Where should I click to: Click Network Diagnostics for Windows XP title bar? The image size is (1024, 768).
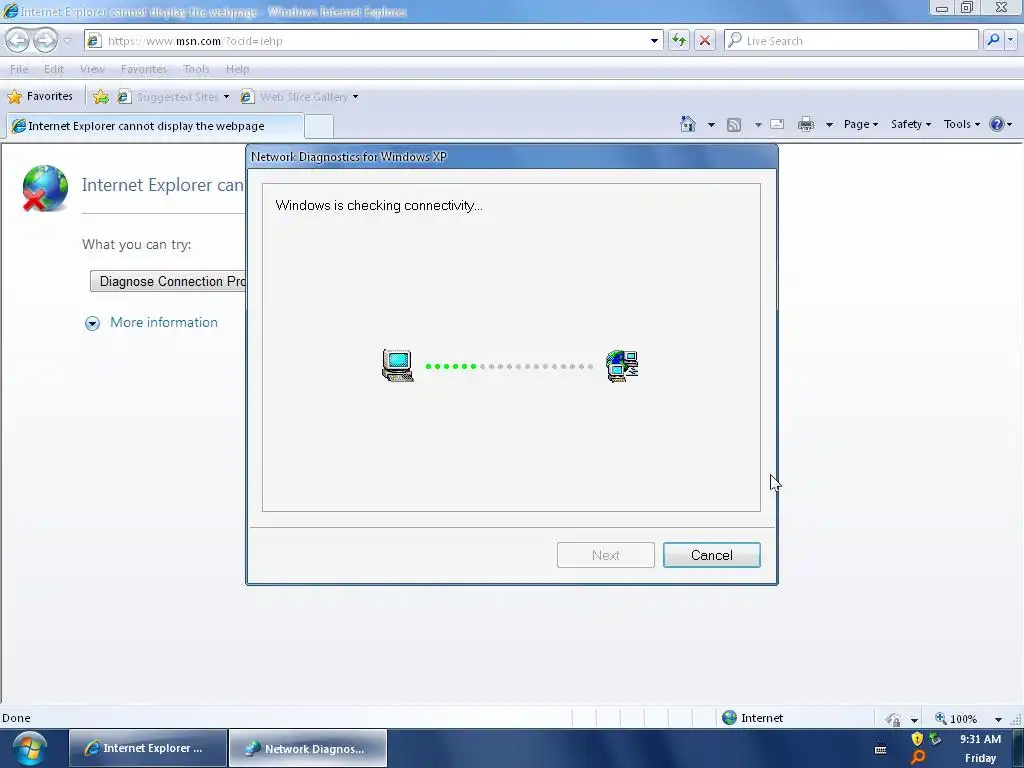(x=512, y=157)
